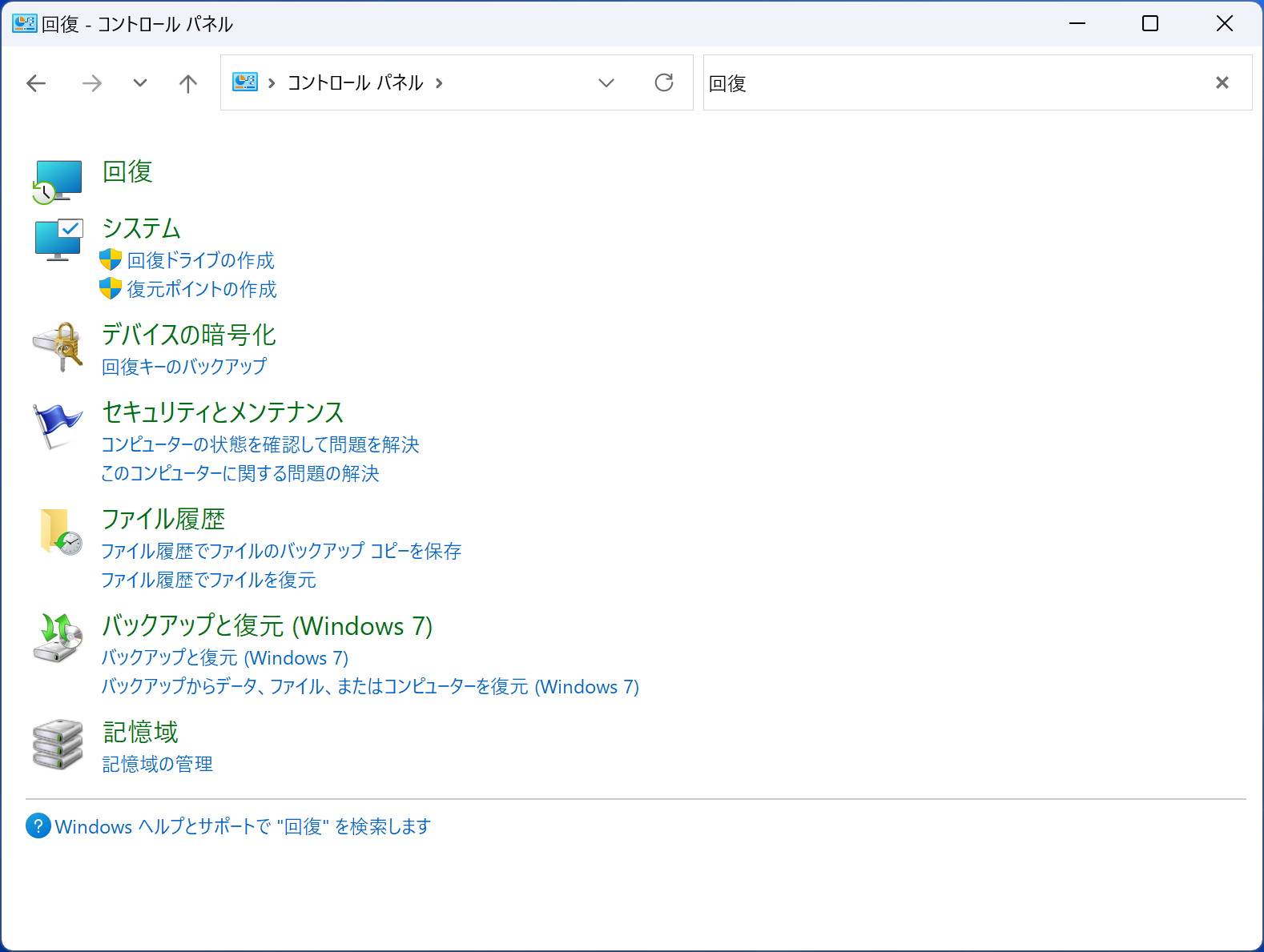Minimize the Control Panel window
The height and width of the screenshot is (952, 1264).
pos(1077,23)
